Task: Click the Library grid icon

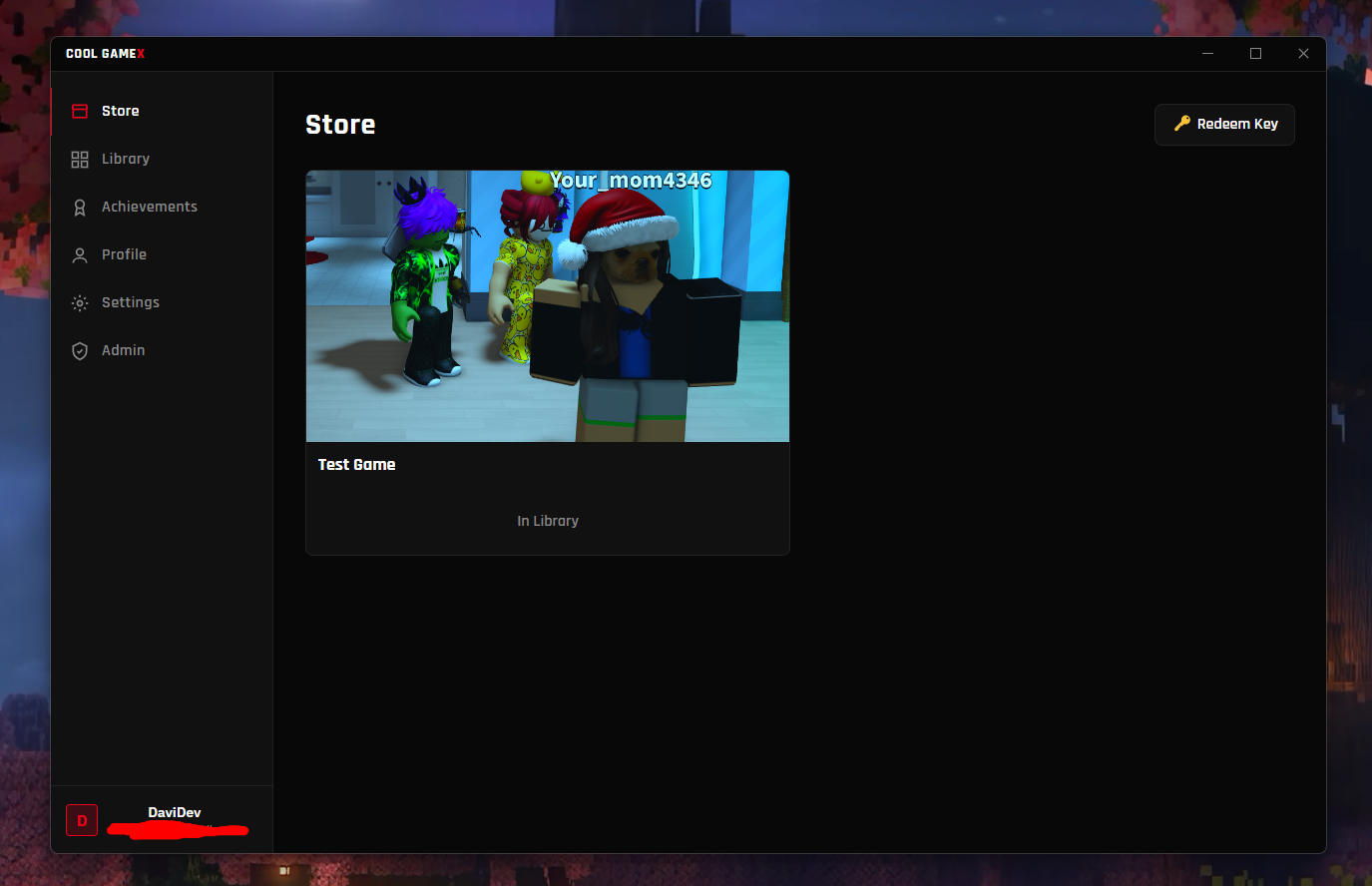Action: pos(80,159)
